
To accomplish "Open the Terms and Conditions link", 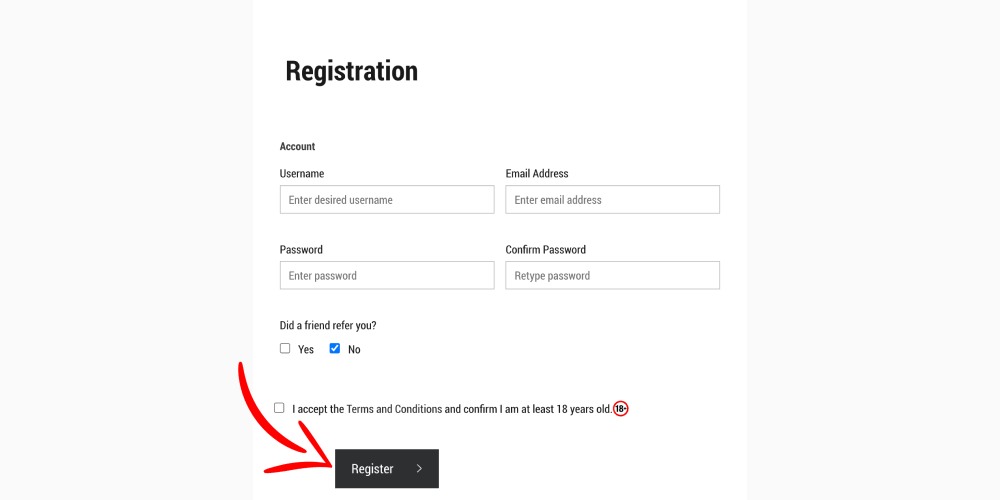I will (x=394, y=409).
